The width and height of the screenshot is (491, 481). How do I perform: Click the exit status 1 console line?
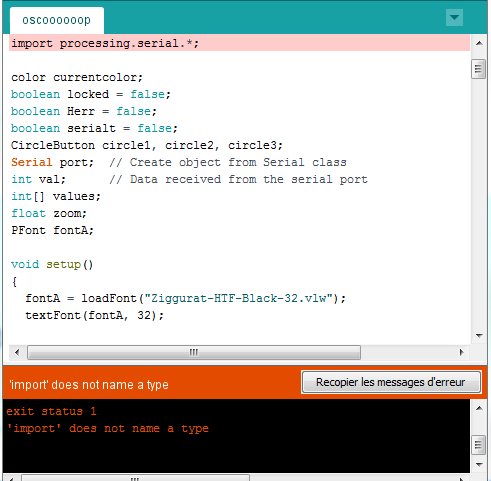click(51, 411)
